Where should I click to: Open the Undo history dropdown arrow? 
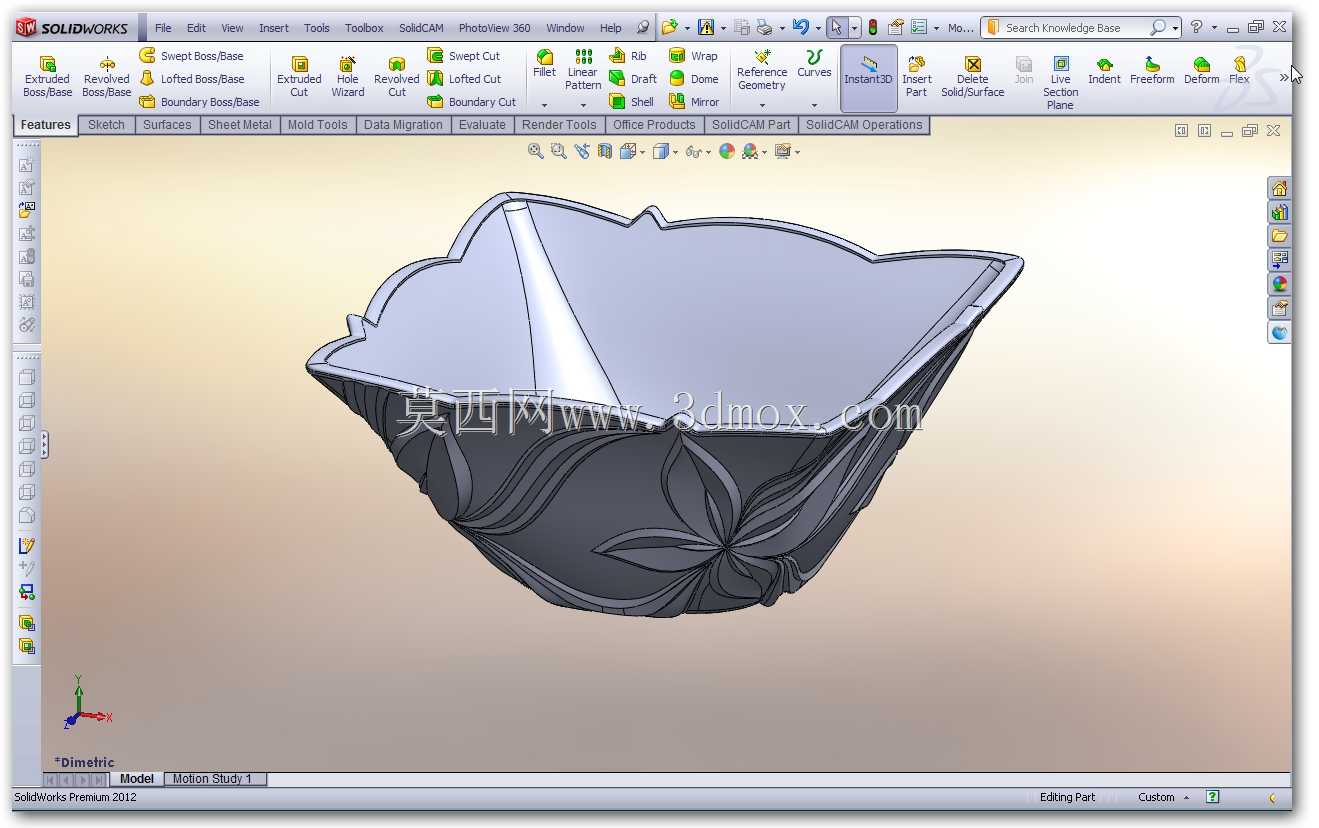pyautogui.click(x=818, y=28)
